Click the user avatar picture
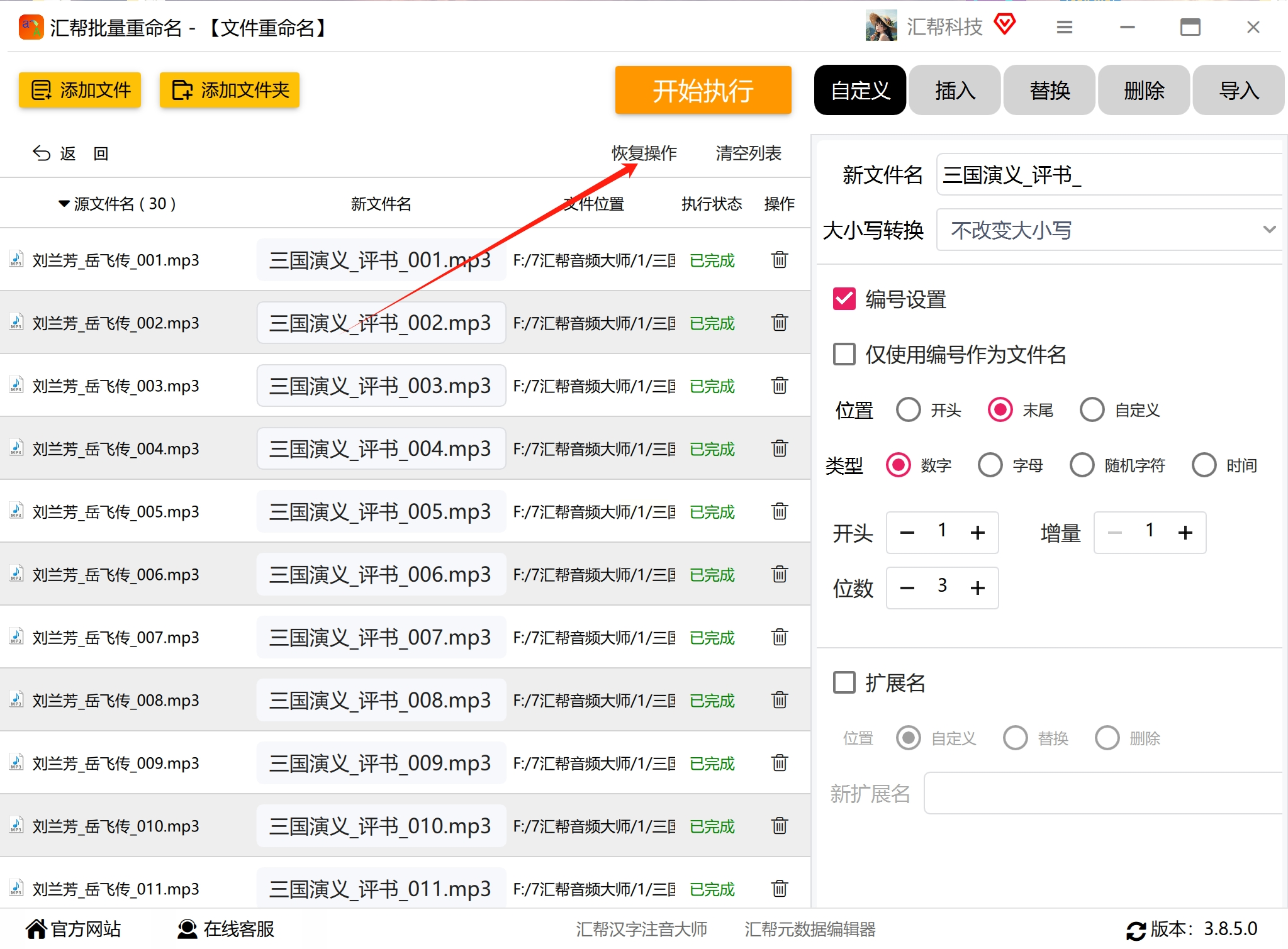 point(881,26)
